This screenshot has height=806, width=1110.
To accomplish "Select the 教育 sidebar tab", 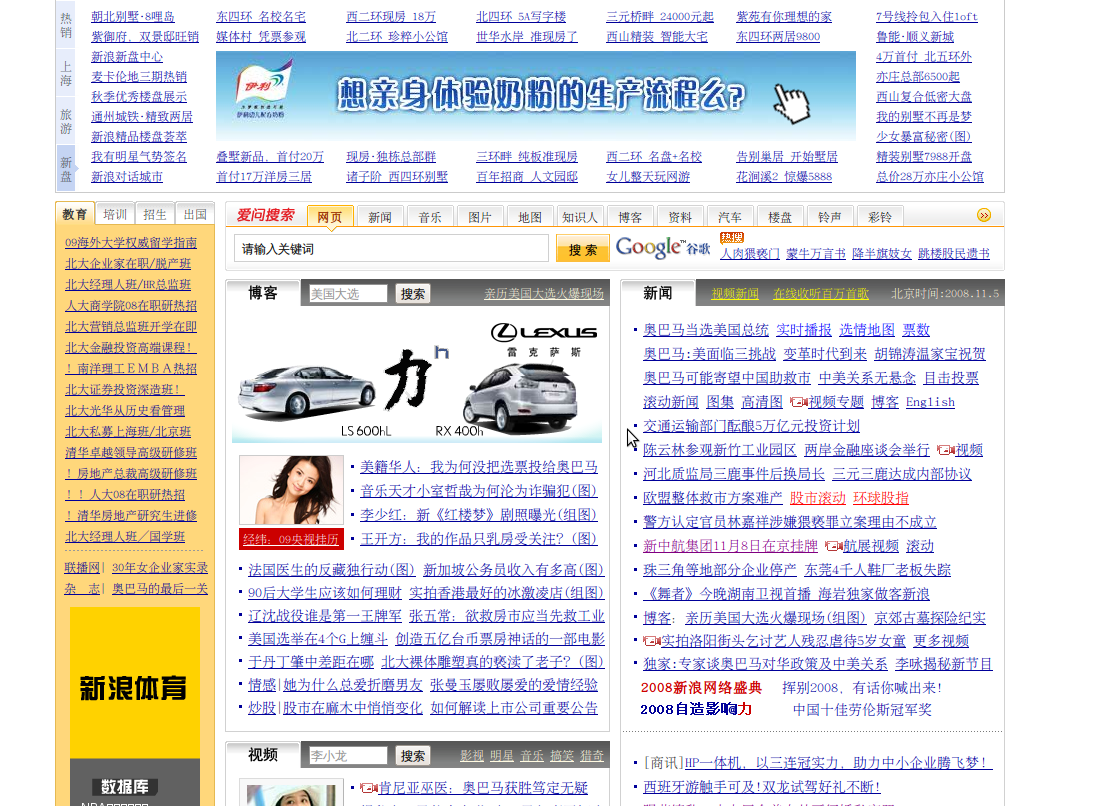I will [75, 214].
